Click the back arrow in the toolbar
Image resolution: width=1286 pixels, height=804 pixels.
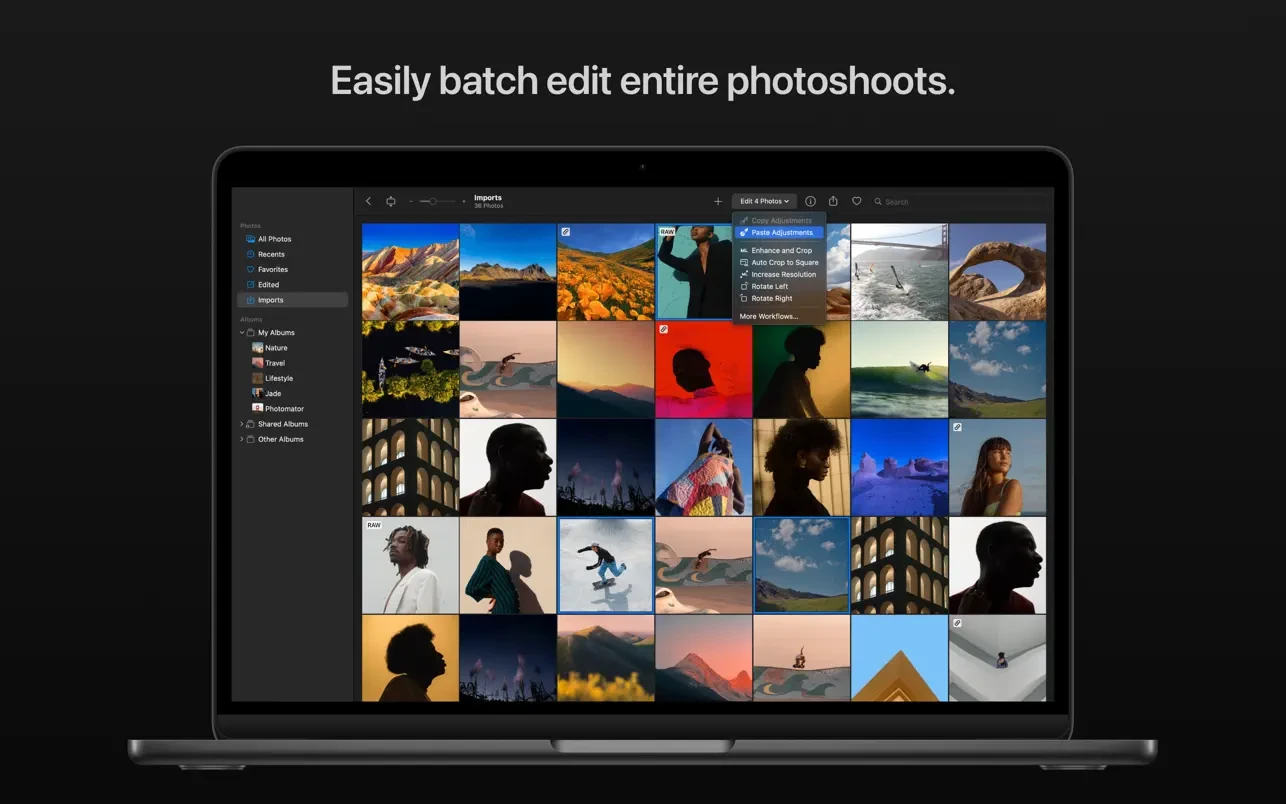pos(368,201)
